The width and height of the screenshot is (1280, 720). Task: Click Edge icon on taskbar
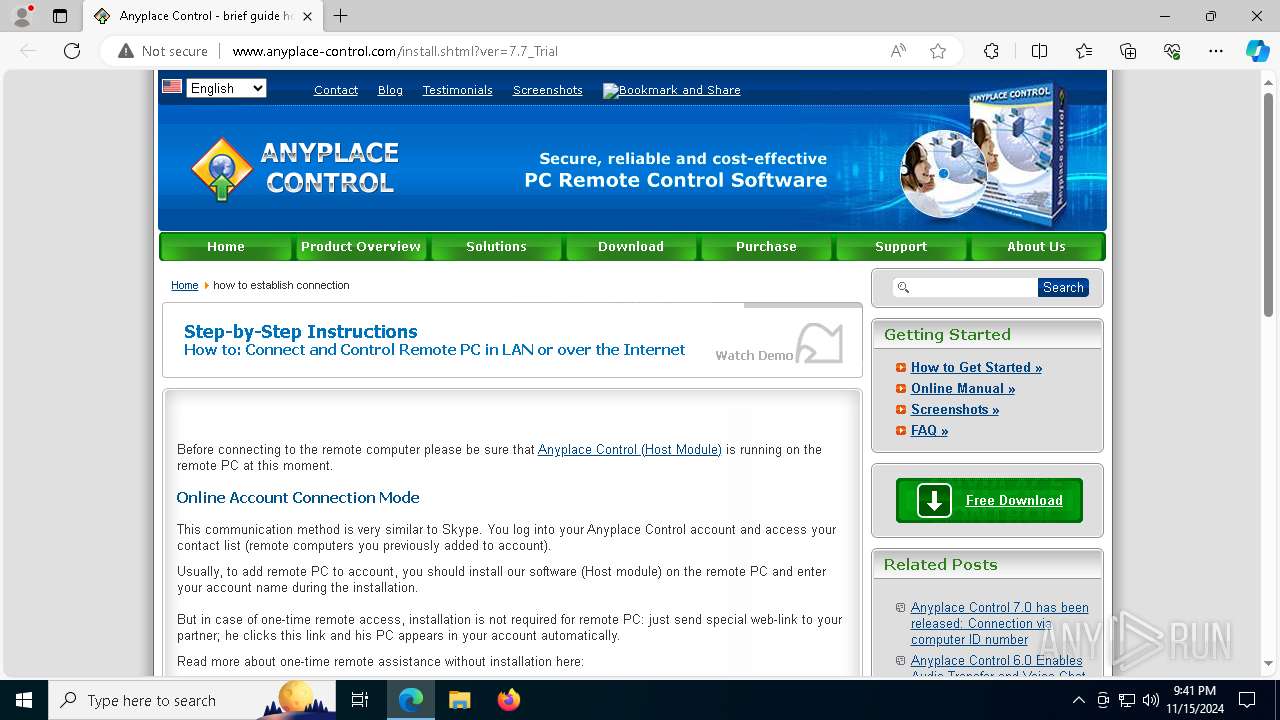[411, 700]
